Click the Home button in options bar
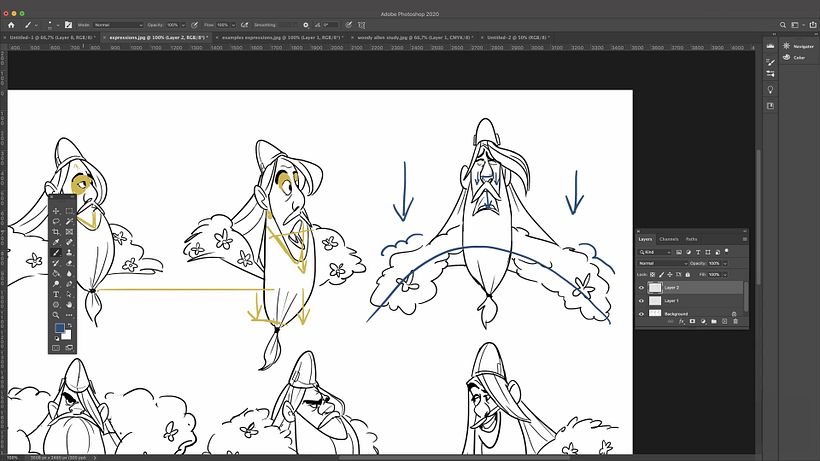Viewport: 820px width, 461px height. [11, 25]
